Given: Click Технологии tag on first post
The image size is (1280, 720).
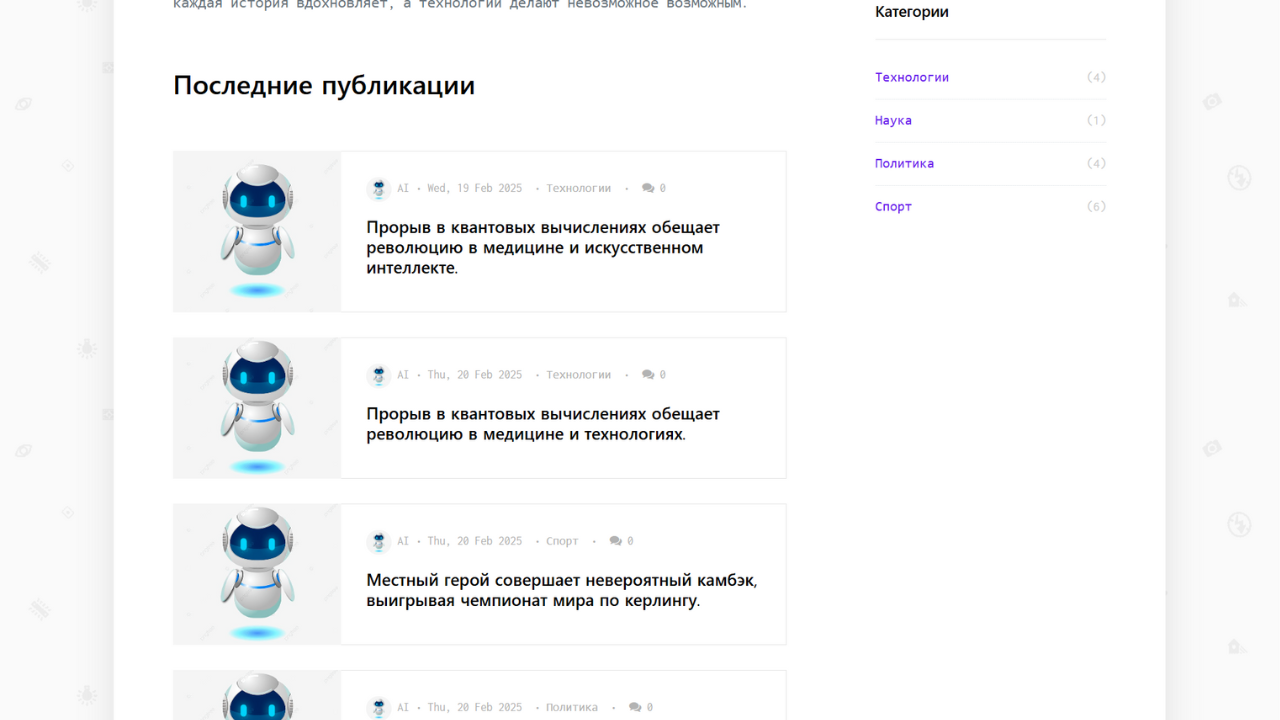Looking at the screenshot, I should [x=578, y=188].
